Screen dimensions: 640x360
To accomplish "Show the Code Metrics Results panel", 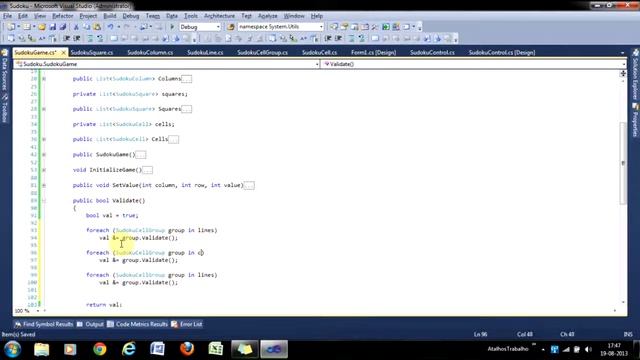I will pyautogui.click(x=138, y=324).
